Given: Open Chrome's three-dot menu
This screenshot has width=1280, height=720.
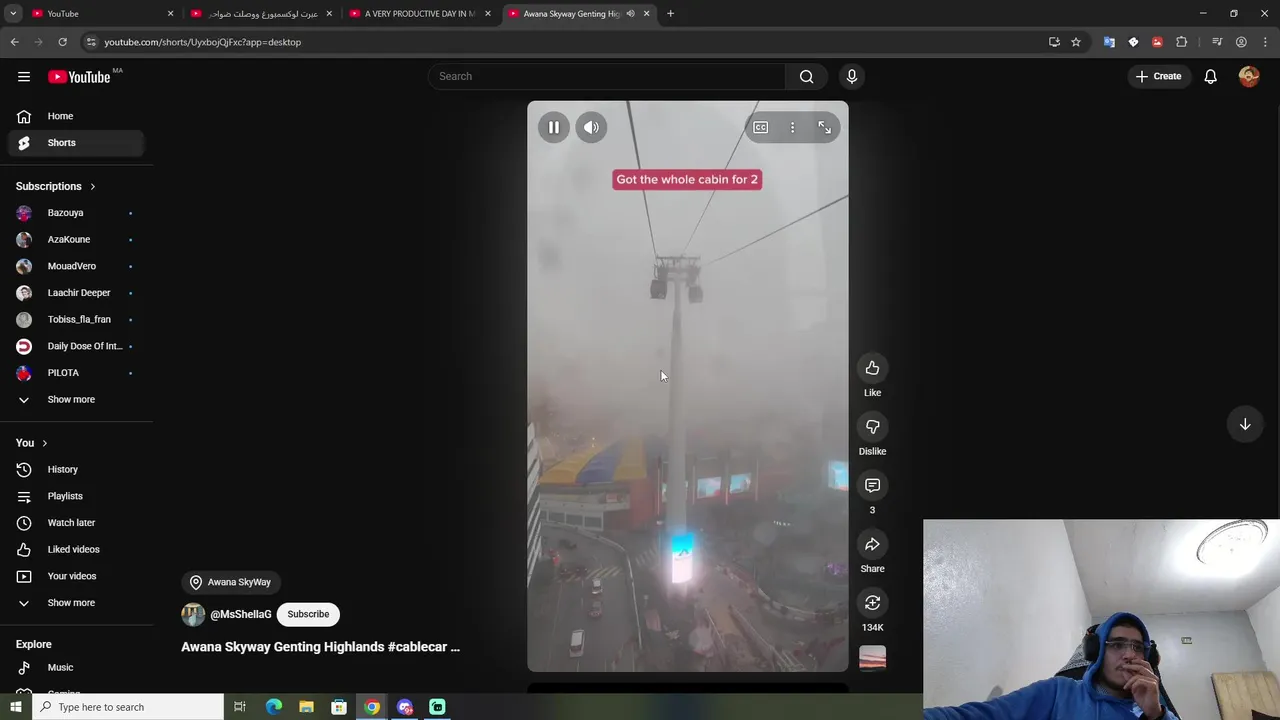Looking at the screenshot, I should tap(1265, 42).
